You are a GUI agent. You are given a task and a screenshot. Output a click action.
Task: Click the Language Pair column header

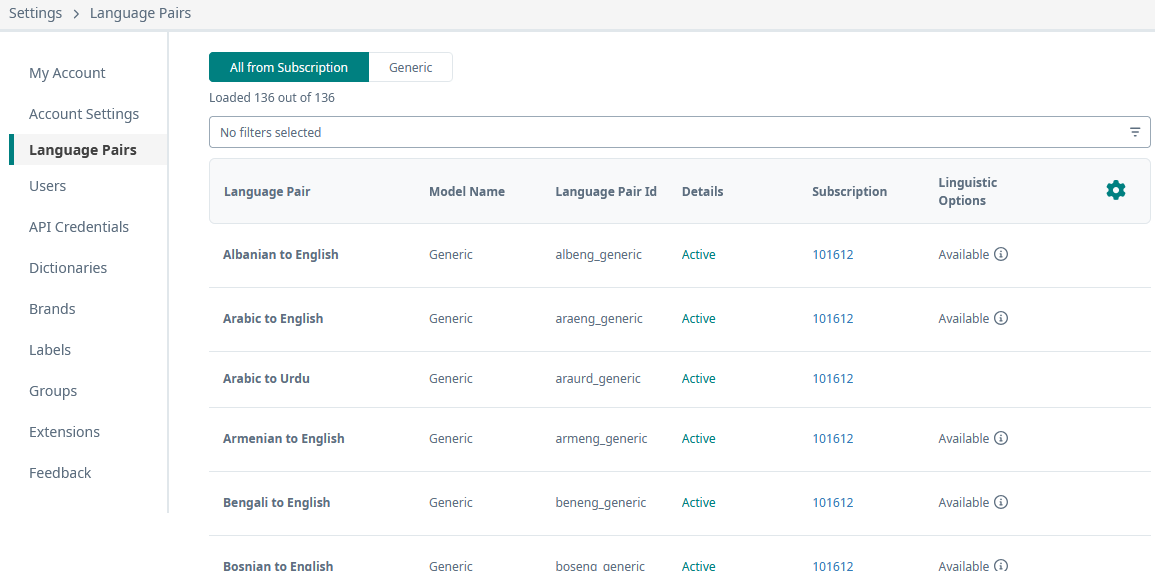pyautogui.click(x=267, y=192)
